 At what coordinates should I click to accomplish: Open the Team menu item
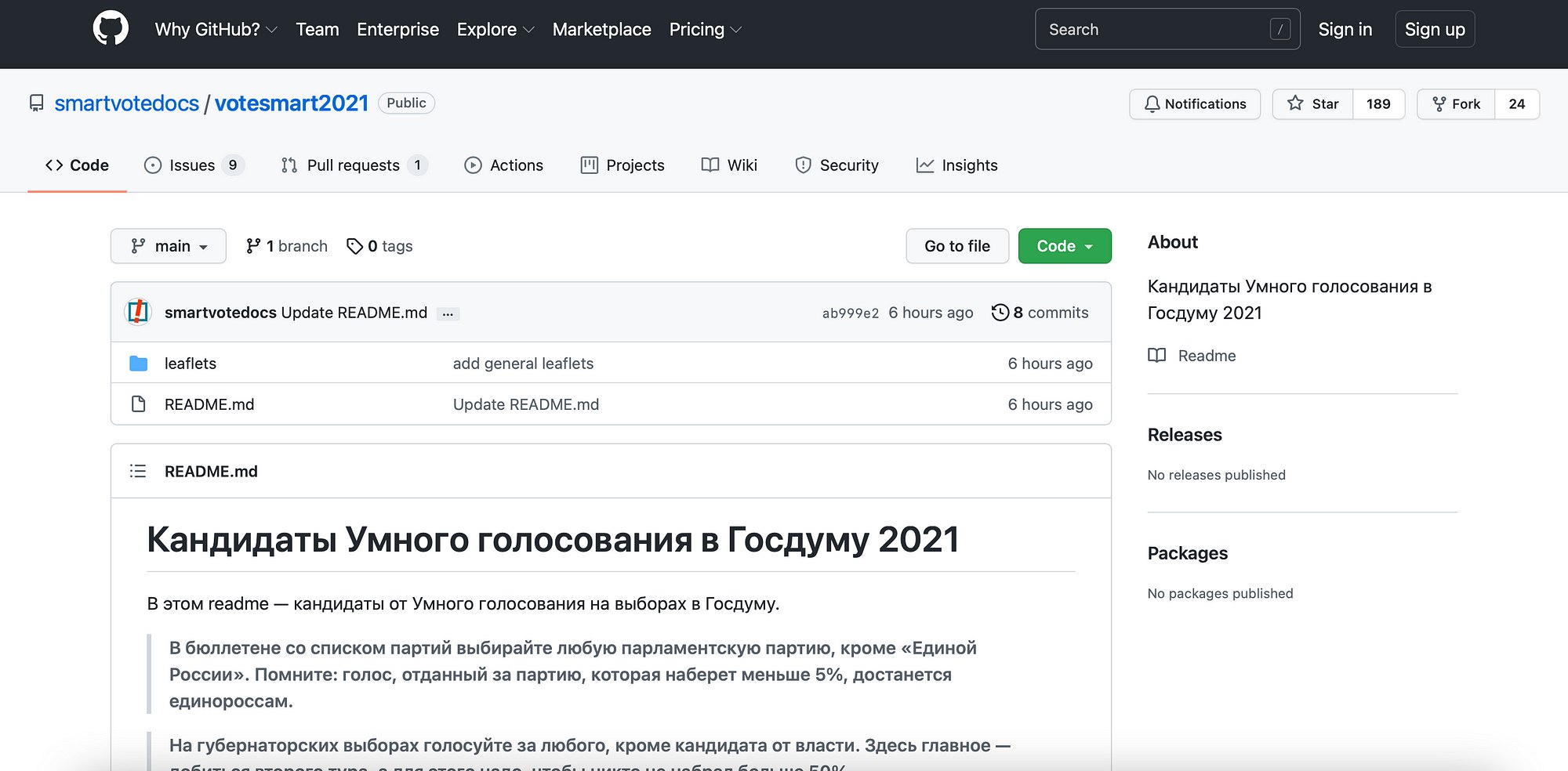click(318, 30)
